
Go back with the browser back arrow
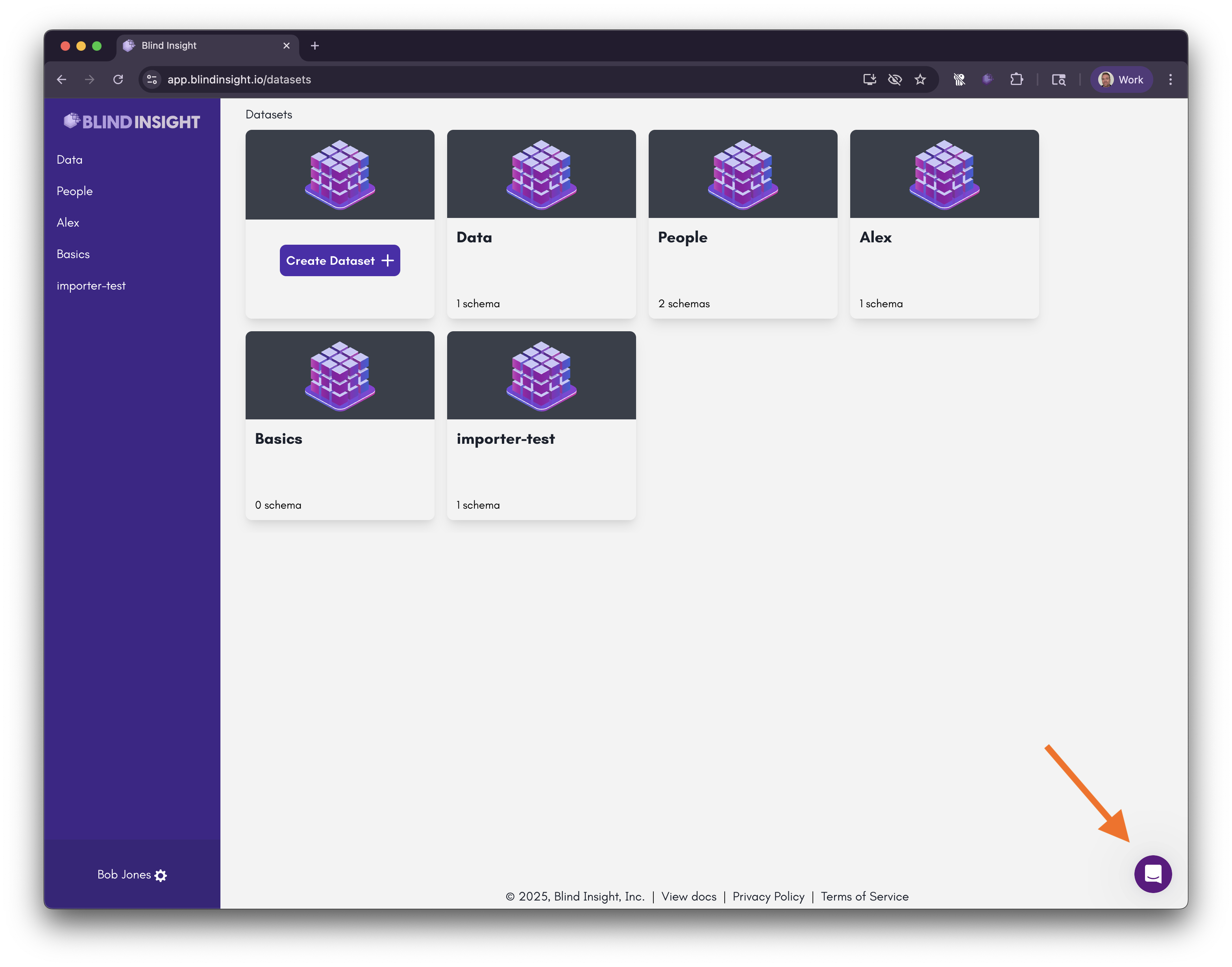62,79
